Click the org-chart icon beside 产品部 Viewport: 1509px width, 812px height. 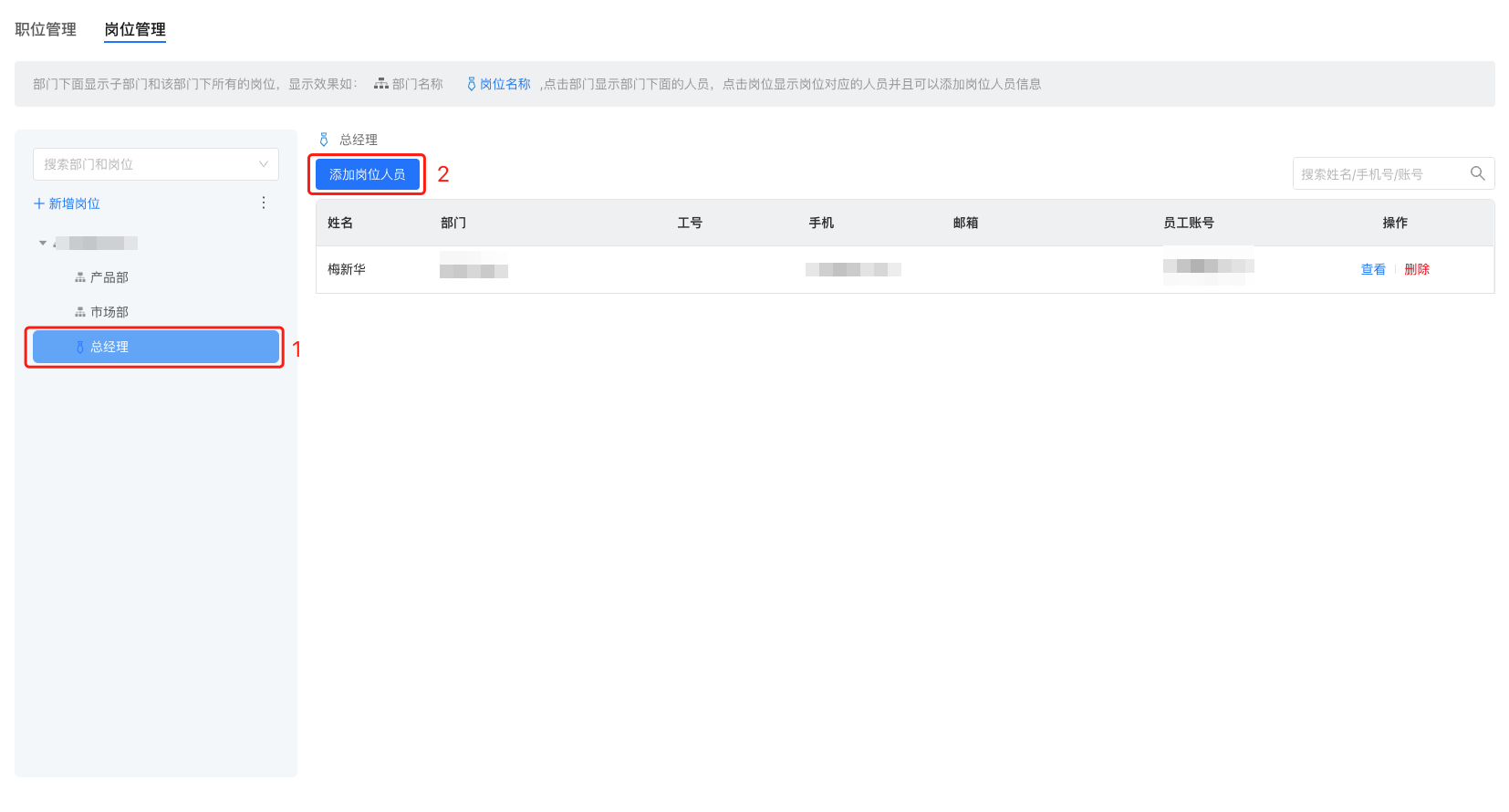tap(80, 277)
